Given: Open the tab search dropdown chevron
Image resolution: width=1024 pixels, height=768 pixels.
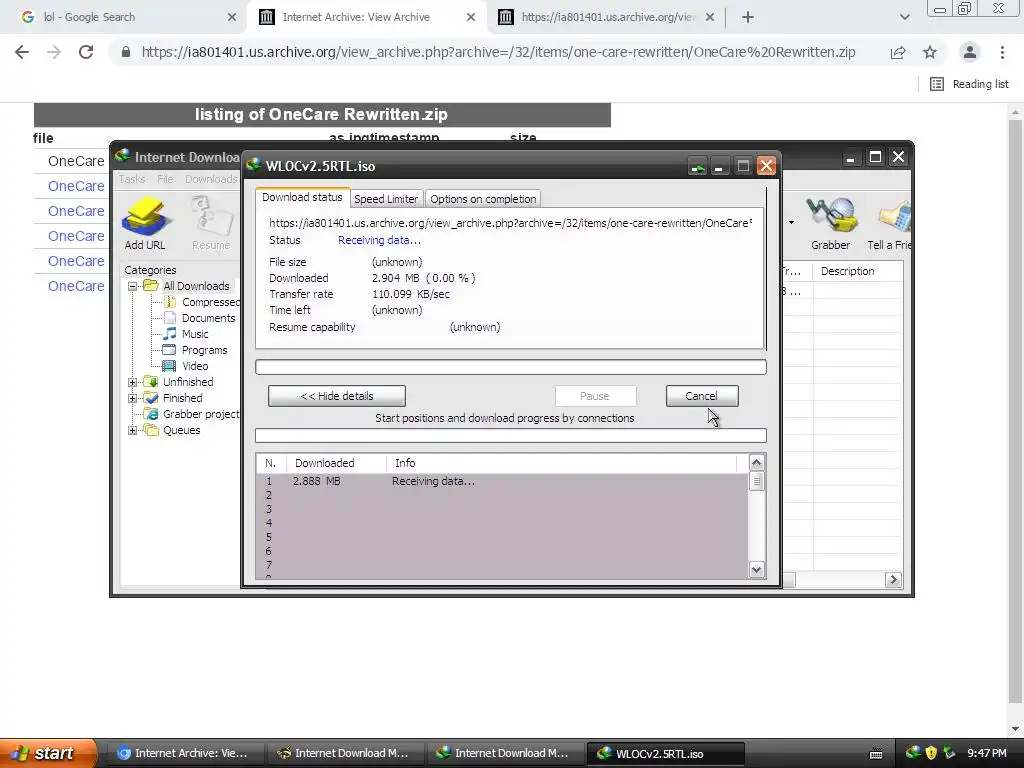Looking at the screenshot, I should click(904, 18).
